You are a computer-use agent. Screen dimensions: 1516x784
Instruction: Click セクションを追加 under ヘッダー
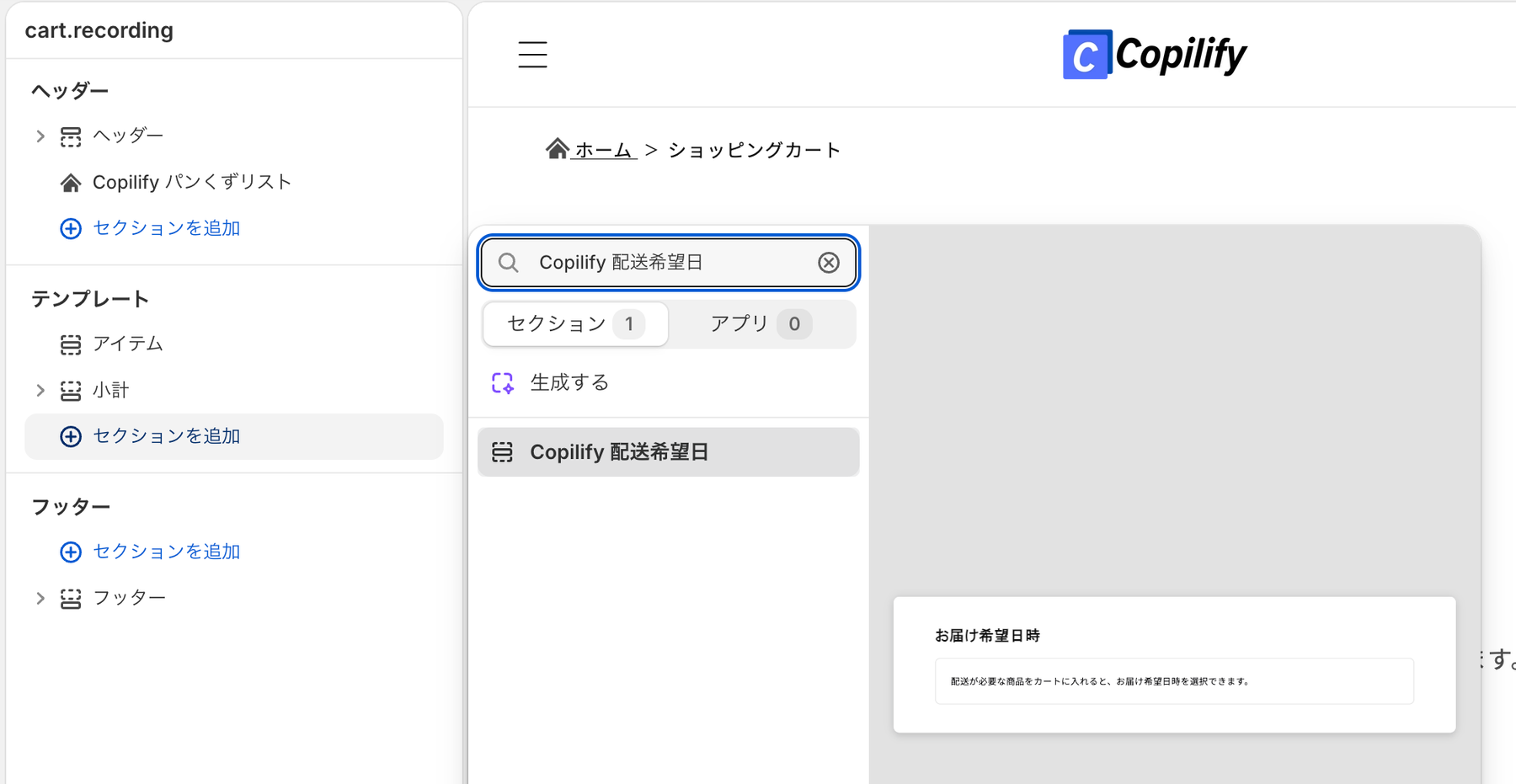(167, 228)
